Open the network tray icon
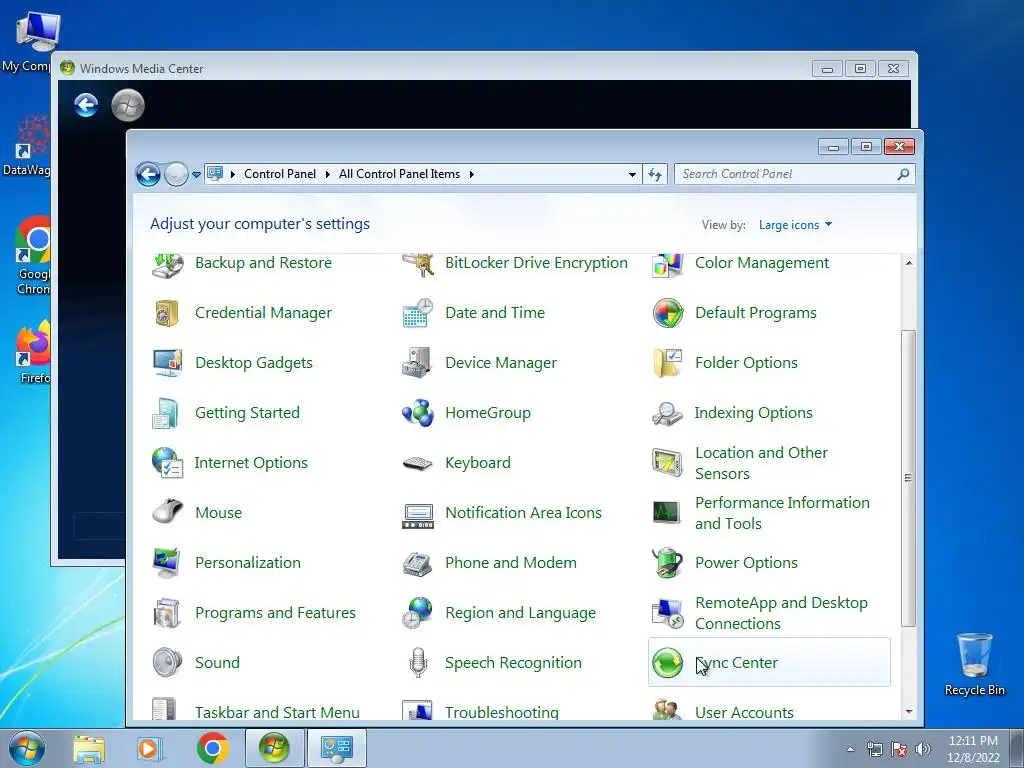Screen dimensions: 1024x768 tap(875, 749)
